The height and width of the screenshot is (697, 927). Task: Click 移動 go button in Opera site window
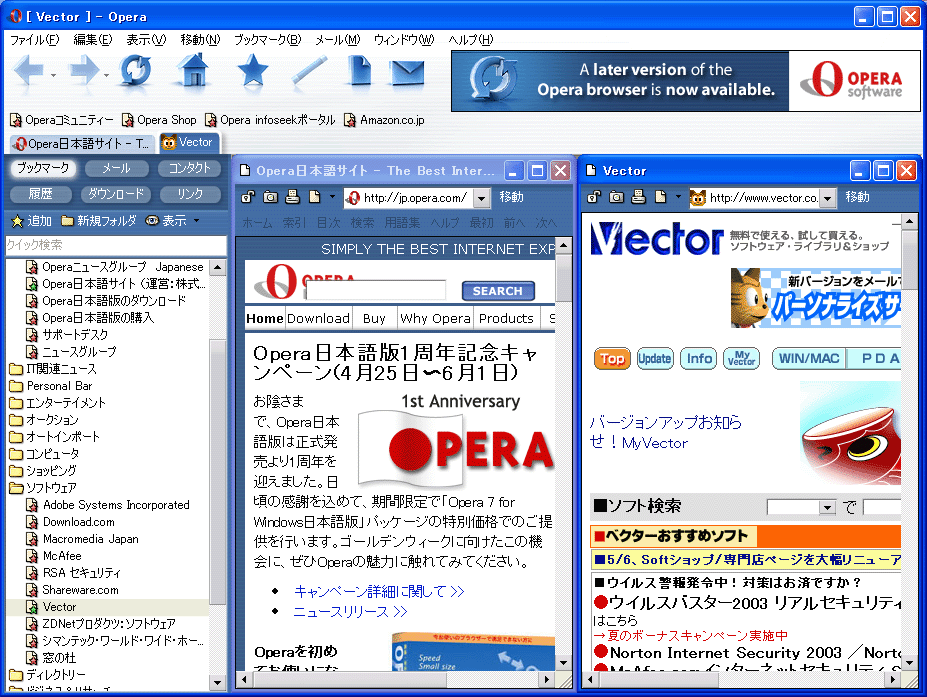click(511, 197)
